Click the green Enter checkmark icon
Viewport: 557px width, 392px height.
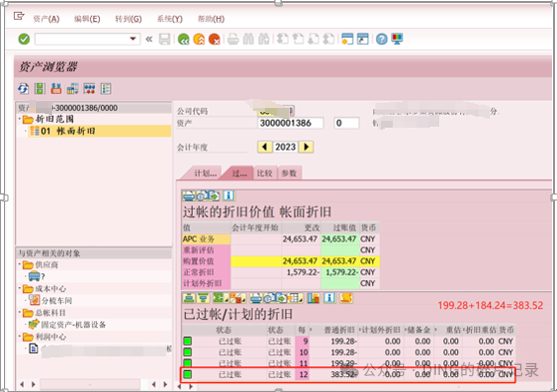point(24,39)
